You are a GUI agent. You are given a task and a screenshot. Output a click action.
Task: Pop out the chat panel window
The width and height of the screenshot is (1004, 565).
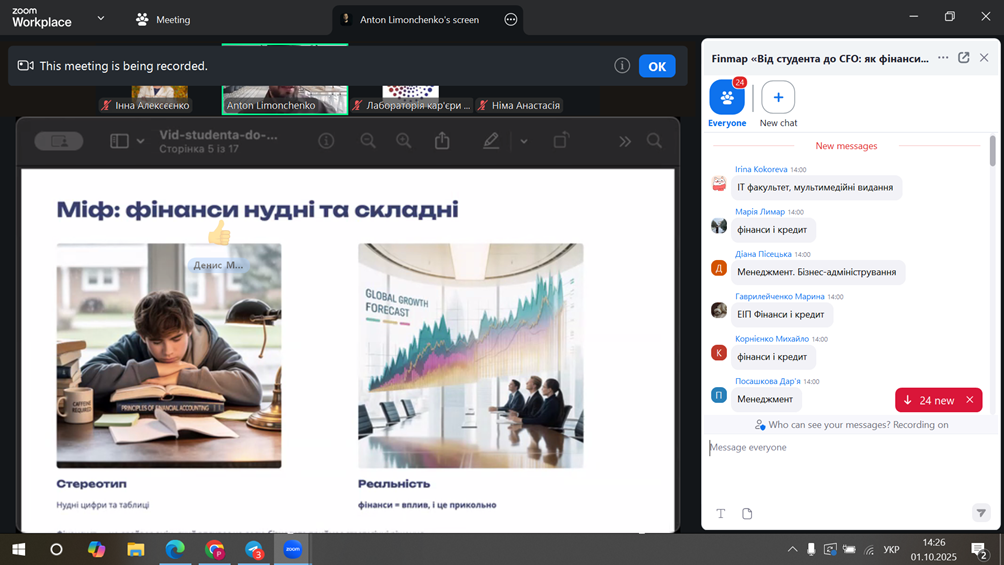(964, 58)
